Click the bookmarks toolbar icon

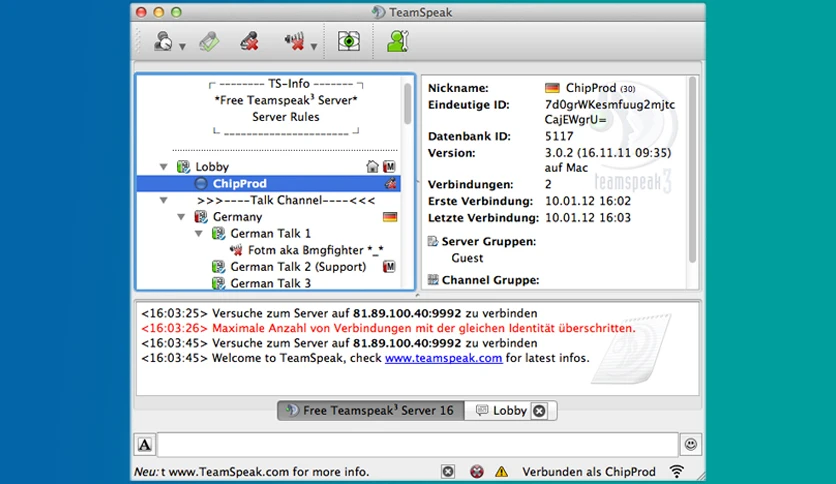209,41
